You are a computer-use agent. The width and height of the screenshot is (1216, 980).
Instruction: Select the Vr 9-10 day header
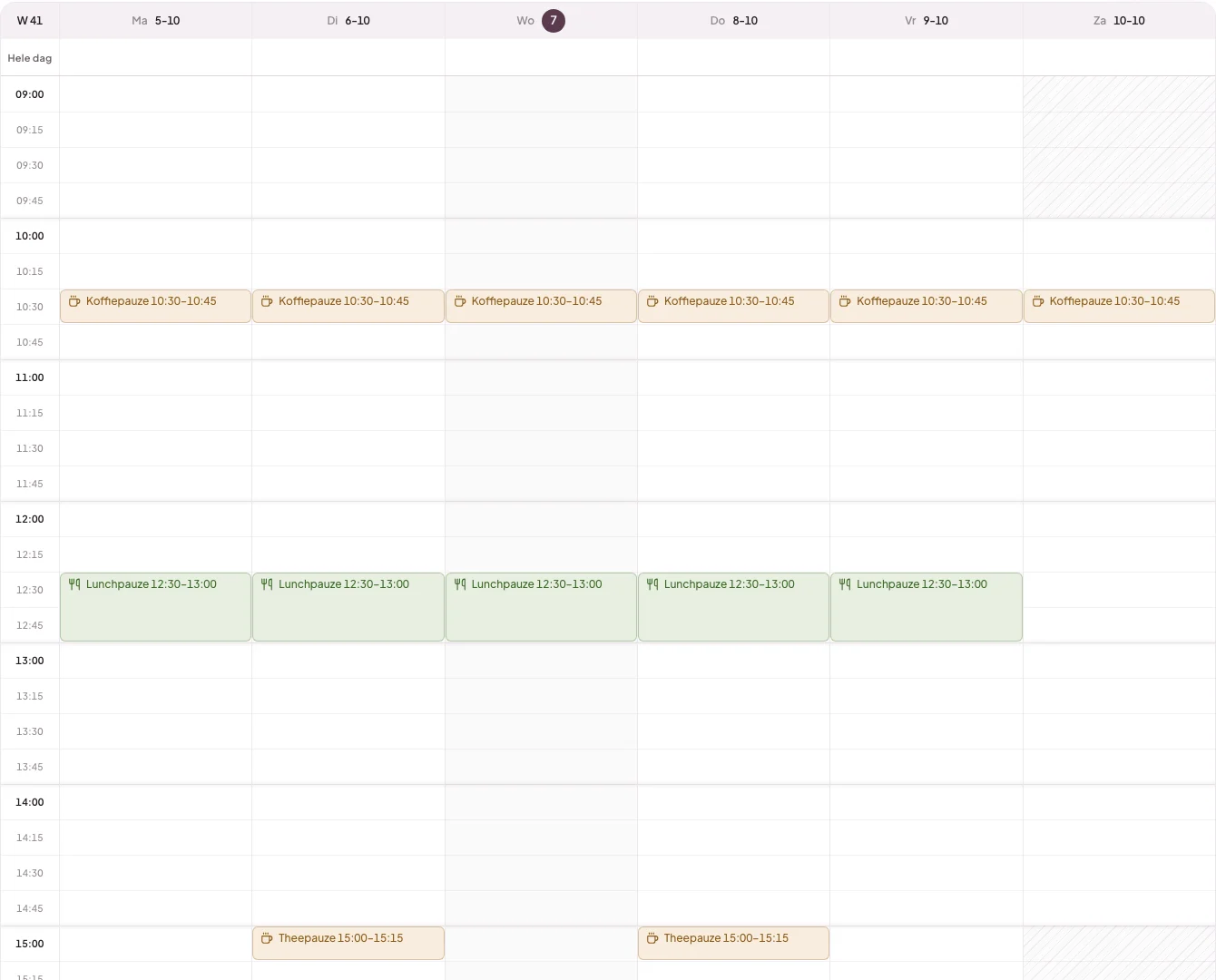(927, 20)
